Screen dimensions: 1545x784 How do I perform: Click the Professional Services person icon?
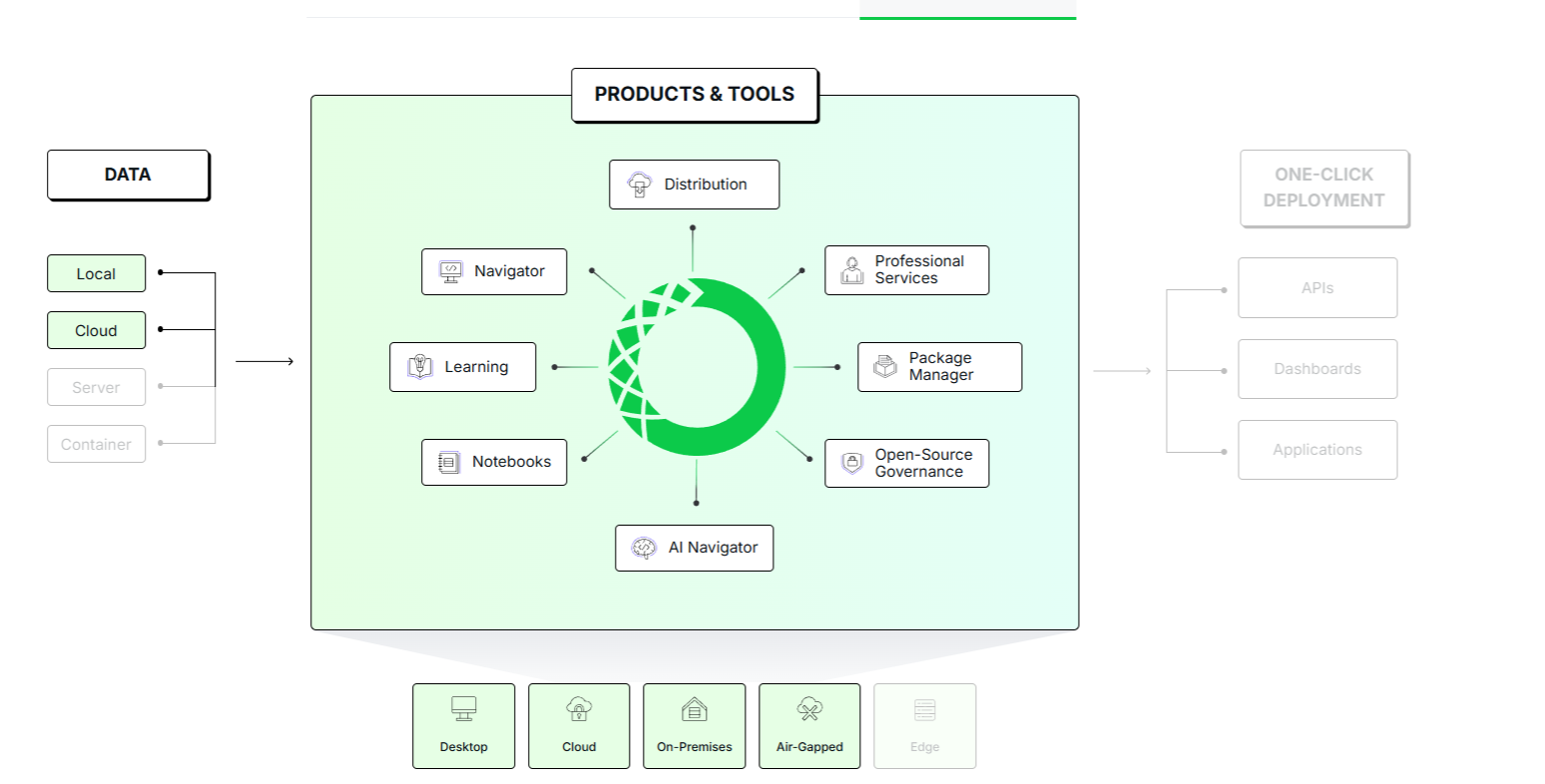[852, 270]
